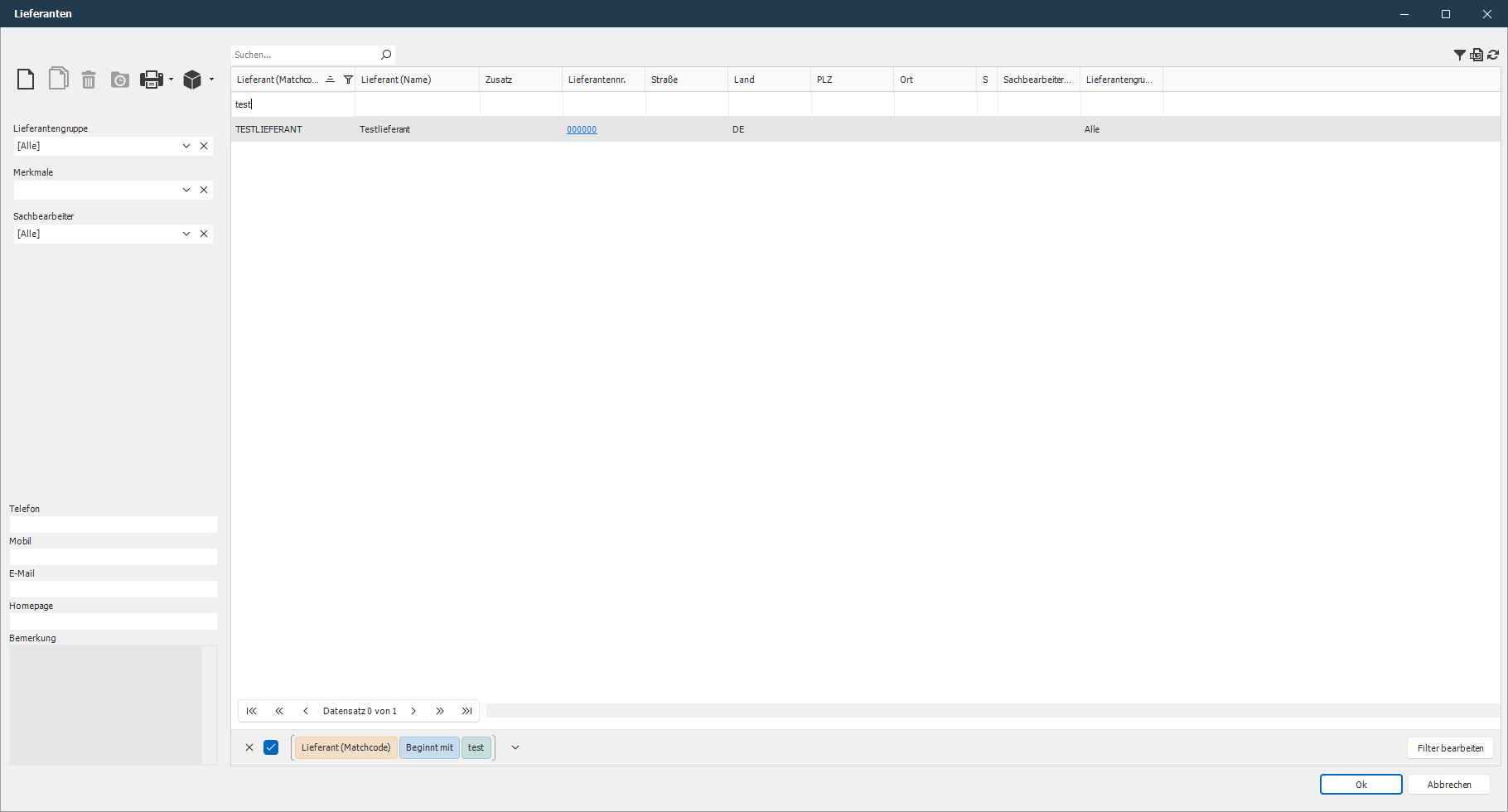This screenshot has width=1508, height=812.
Task: Click the top-right funnel filter icon
Action: (x=1459, y=55)
